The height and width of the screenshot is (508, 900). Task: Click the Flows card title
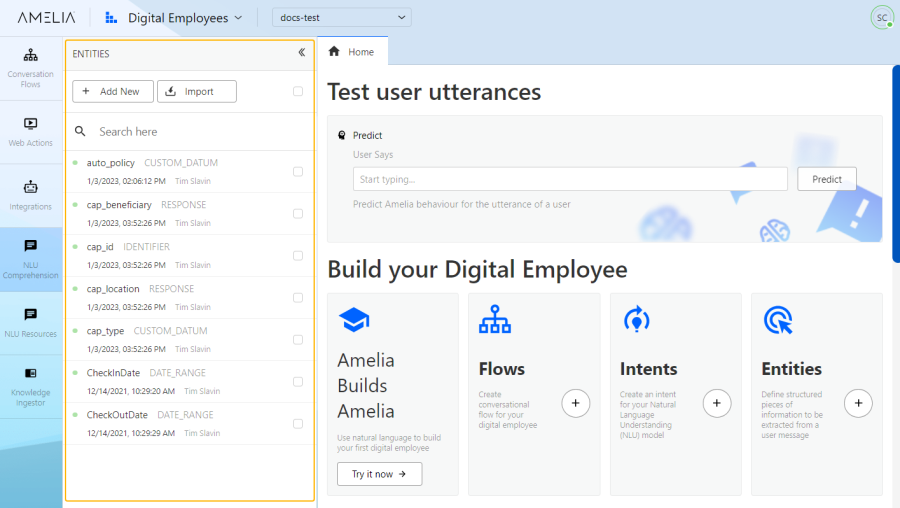coord(502,369)
